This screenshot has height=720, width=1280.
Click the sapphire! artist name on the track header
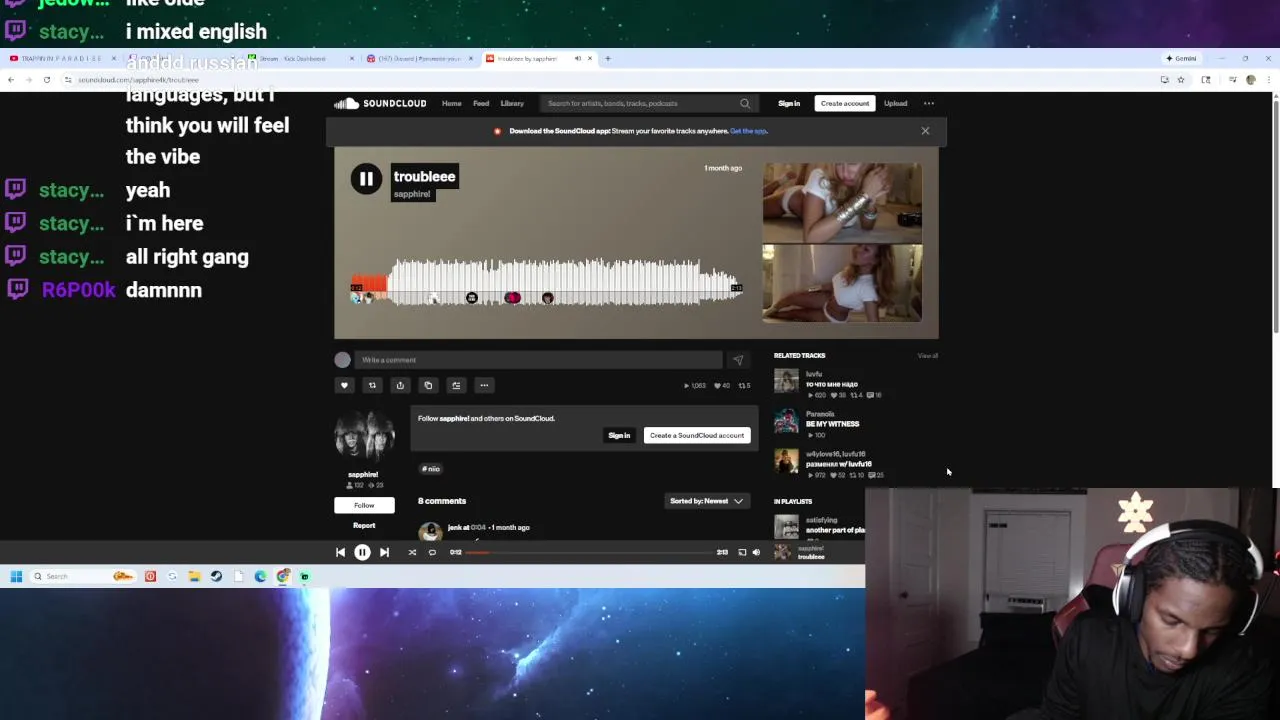pyautogui.click(x=412, y=194)
